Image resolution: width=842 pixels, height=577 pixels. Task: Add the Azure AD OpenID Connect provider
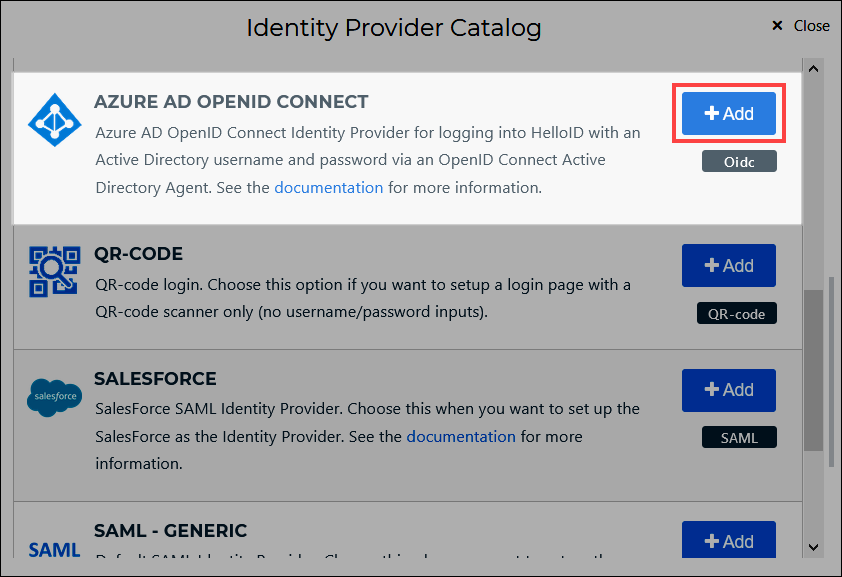click(x=729, y=113)
